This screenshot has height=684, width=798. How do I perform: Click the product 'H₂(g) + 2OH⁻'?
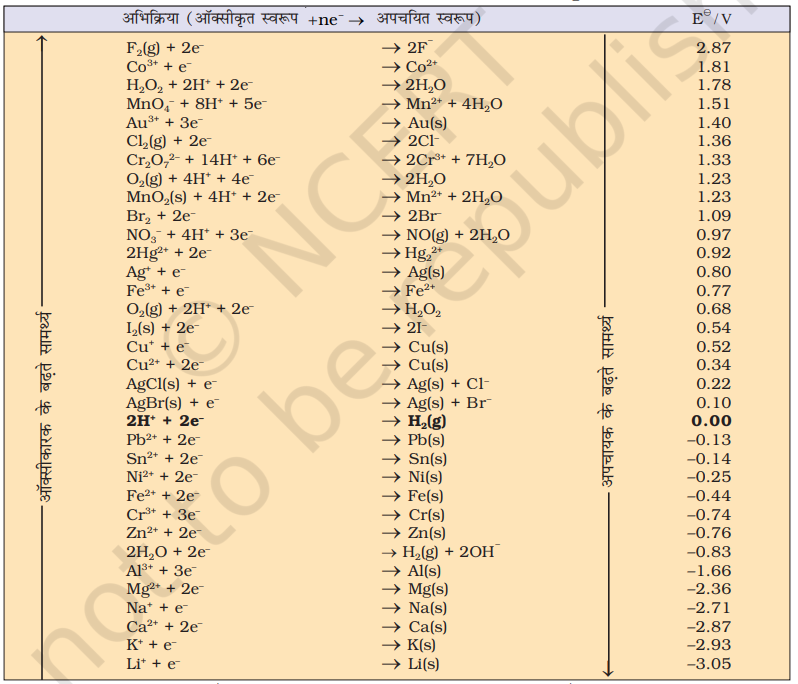451,552
